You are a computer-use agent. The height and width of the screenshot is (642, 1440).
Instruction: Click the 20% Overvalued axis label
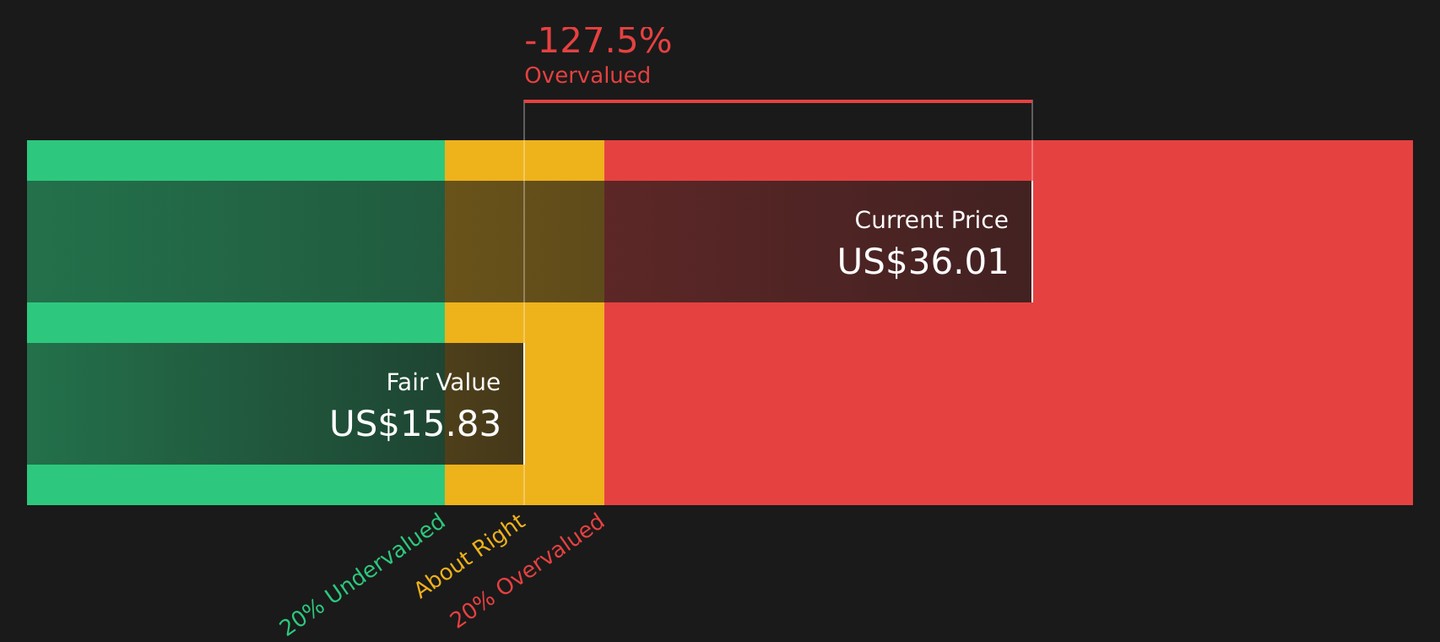pos(528,570)
